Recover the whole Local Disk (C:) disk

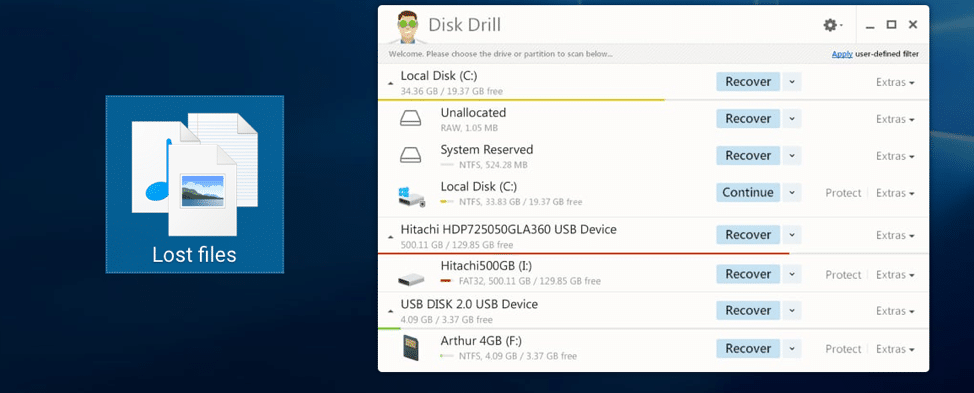[748, 81]
